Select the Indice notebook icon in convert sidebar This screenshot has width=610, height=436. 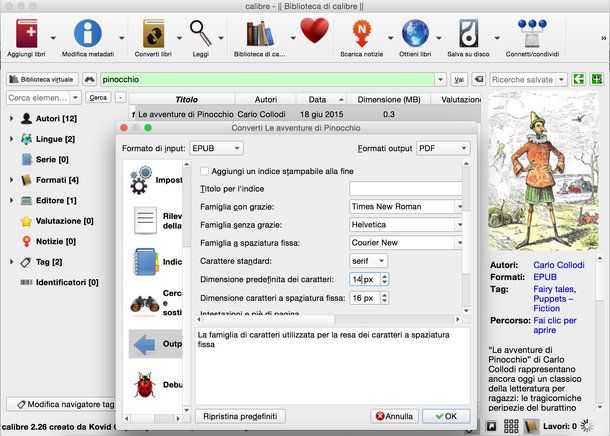(x=145, y=262)
